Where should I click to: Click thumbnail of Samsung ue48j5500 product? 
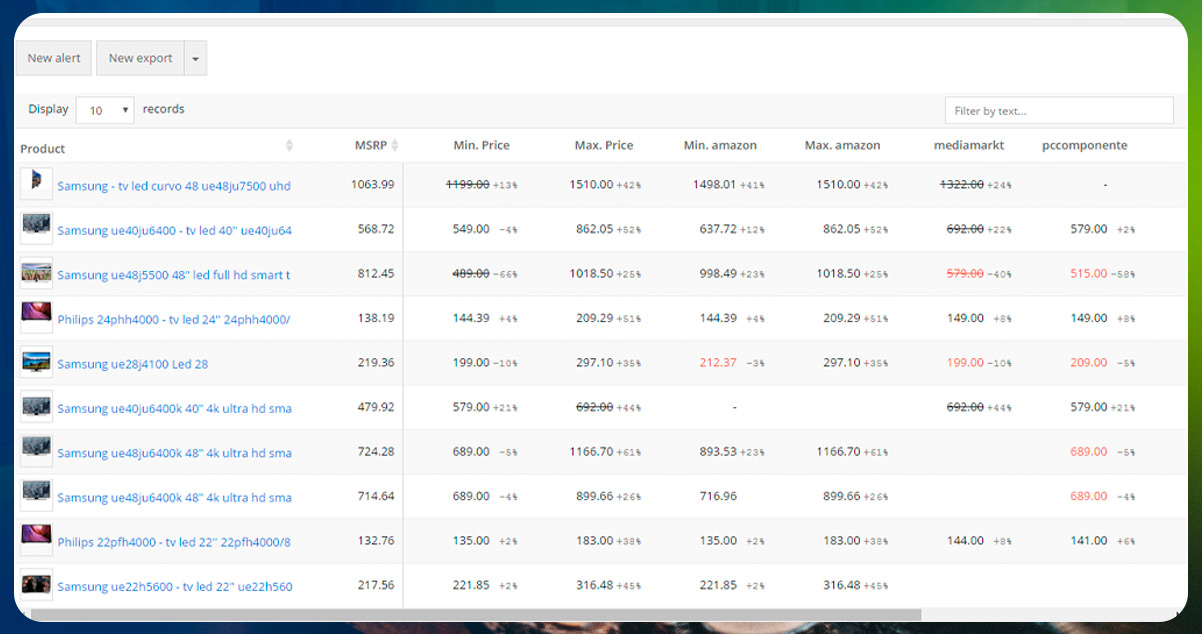pos(36,273)
